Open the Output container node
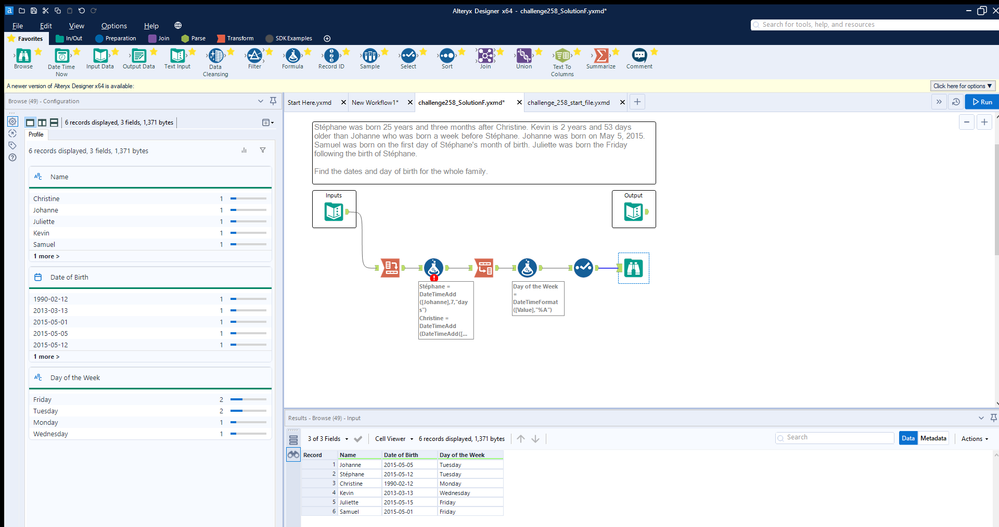This screenshot has width=999, height=527. pyautogui.click(x=633, y=211)
